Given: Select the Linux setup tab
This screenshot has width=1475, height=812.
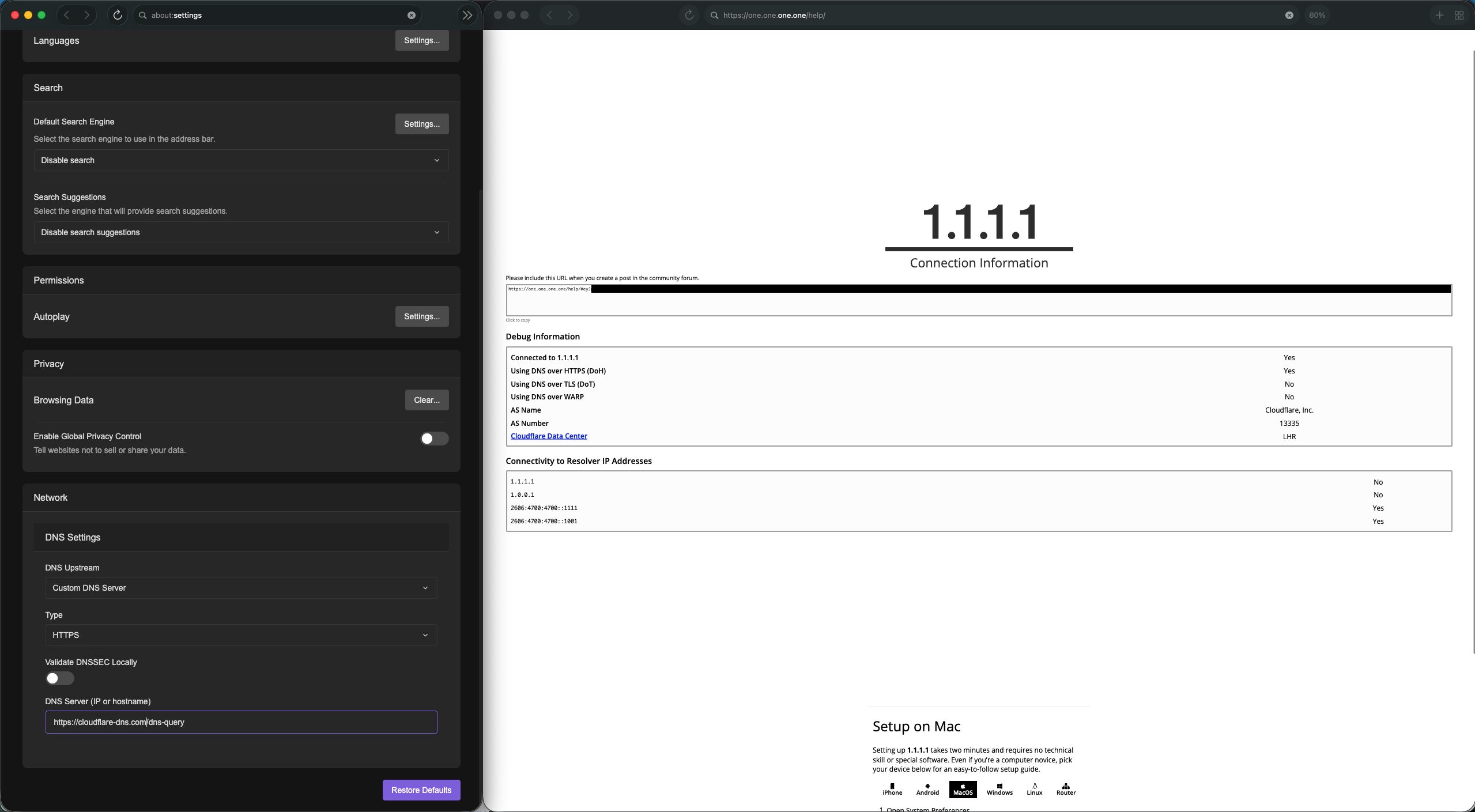Looking at the screenshot, I should point(1034,789).
